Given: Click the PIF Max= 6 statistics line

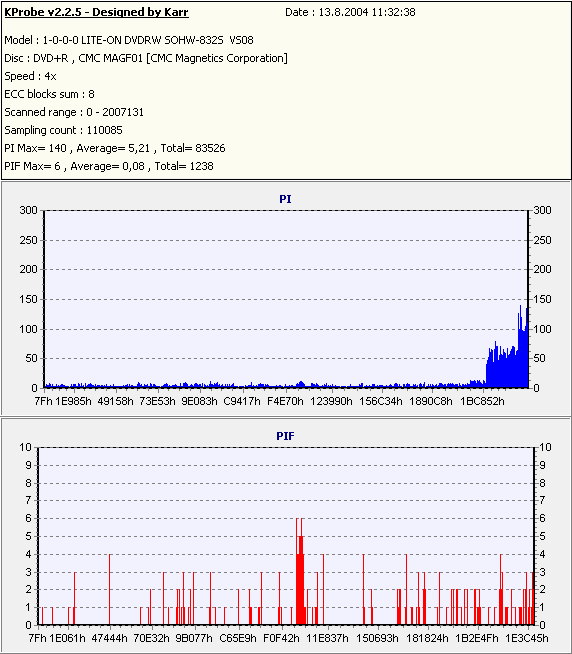Looking at the screenshot, I should [109, 166].
